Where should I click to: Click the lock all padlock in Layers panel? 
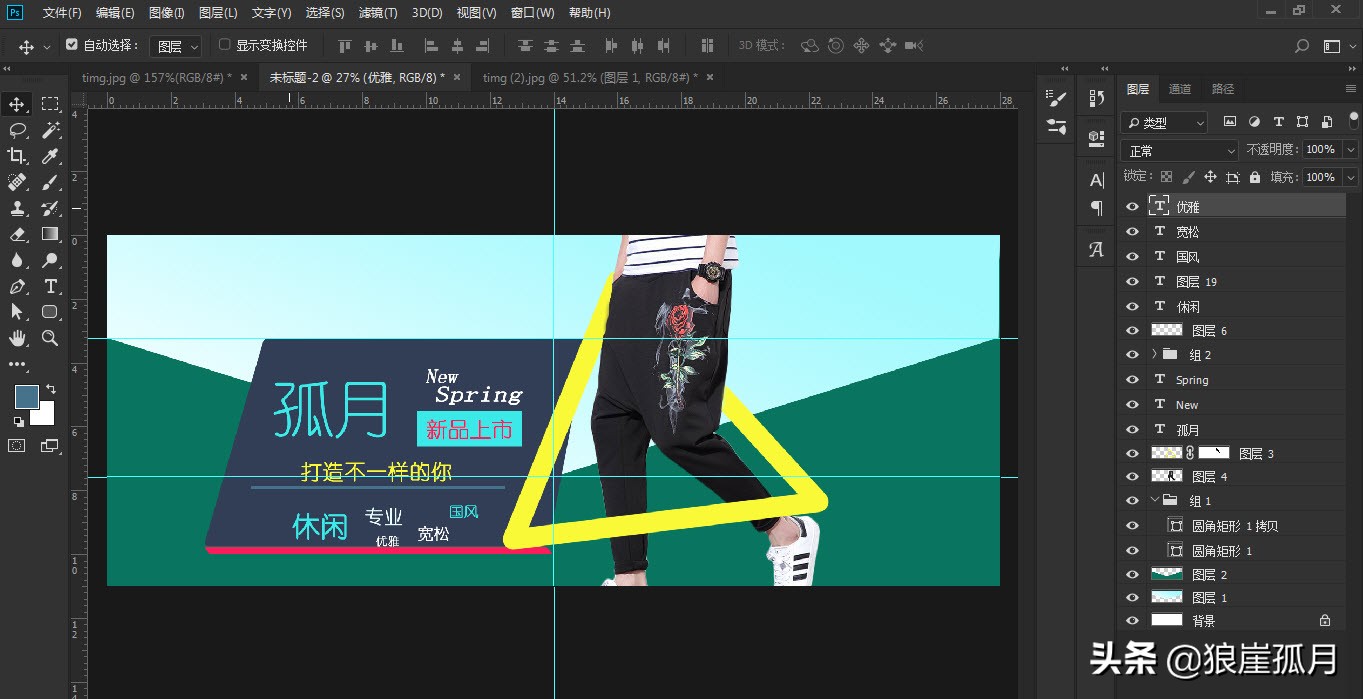(x=1256, y=176)
